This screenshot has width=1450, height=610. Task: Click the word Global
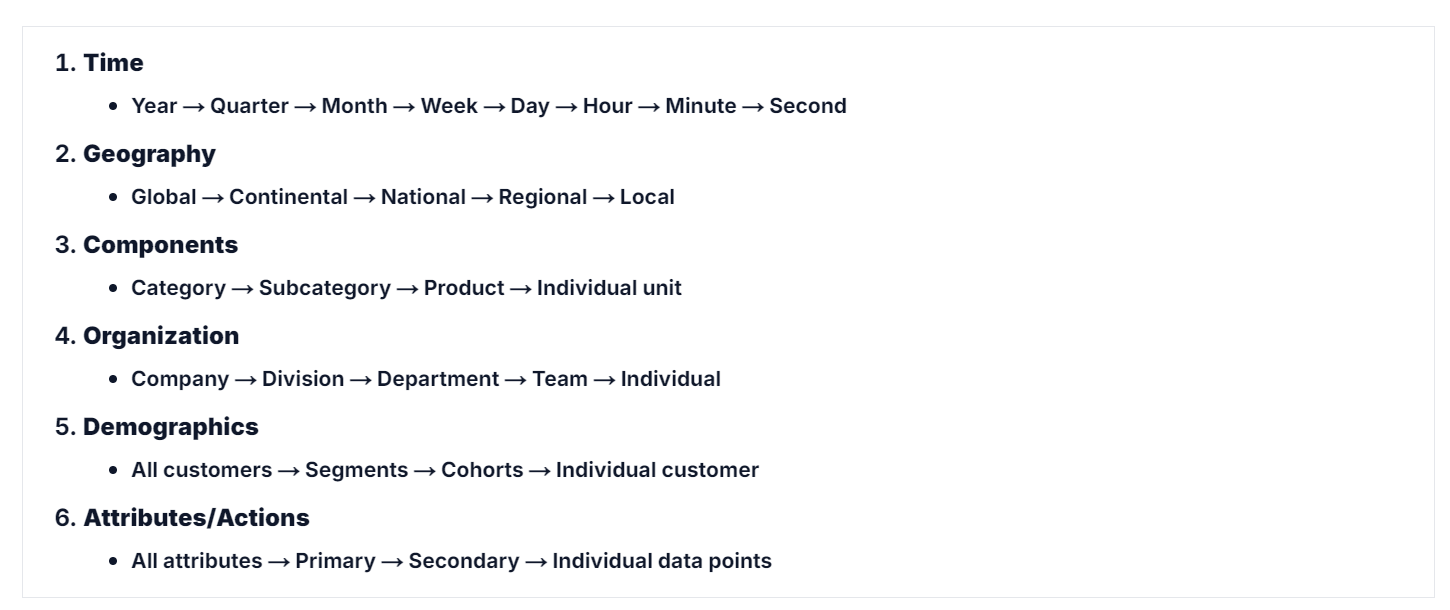[x=164, y=197]
